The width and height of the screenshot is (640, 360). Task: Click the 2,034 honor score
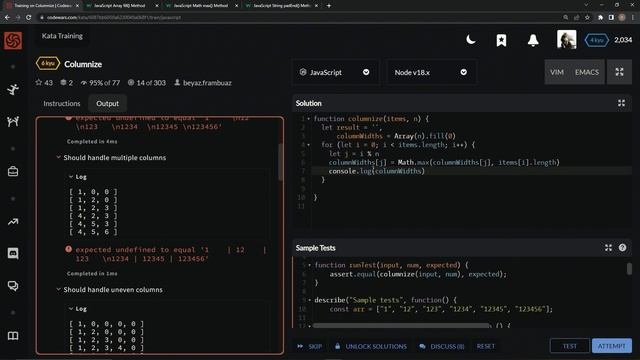[x=623, y=40]
